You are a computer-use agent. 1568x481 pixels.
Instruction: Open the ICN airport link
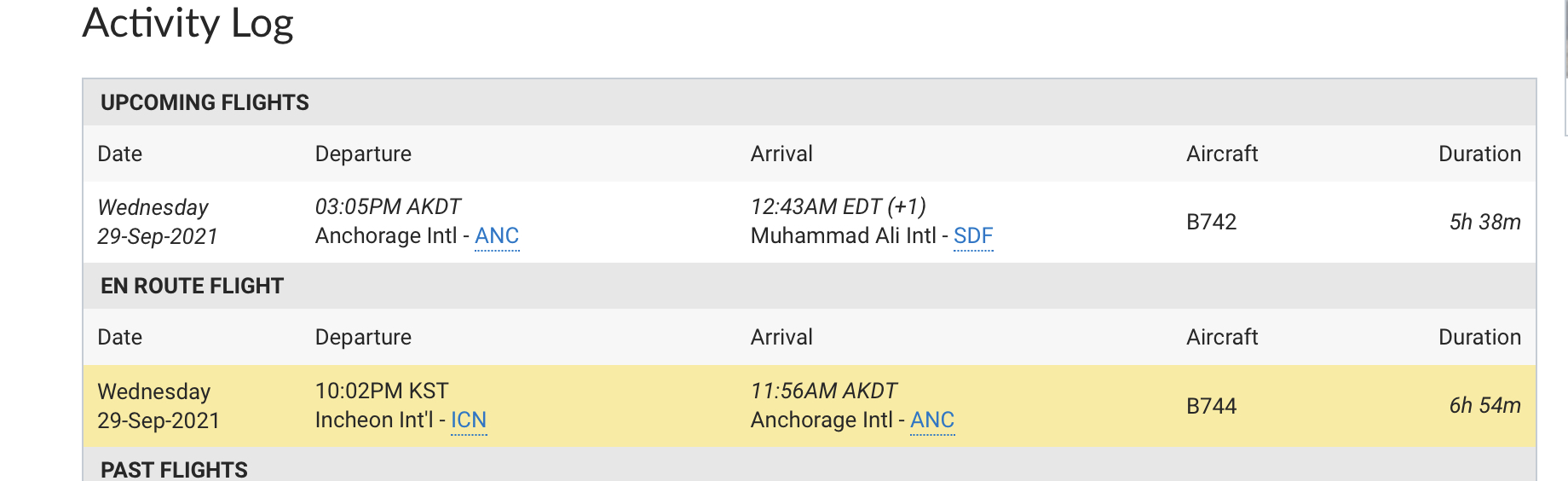[x=468, y=420]
